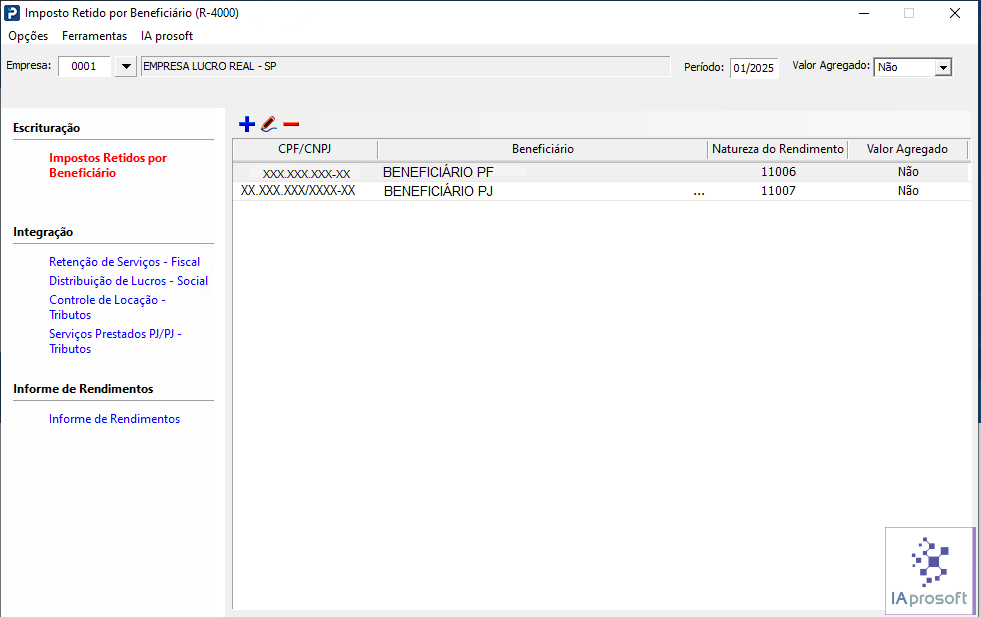The image size is (981, 617).
Task: Open Retenção de Serviços - Fiscal link
Action: pyautogui.click(x=125, y=262)
